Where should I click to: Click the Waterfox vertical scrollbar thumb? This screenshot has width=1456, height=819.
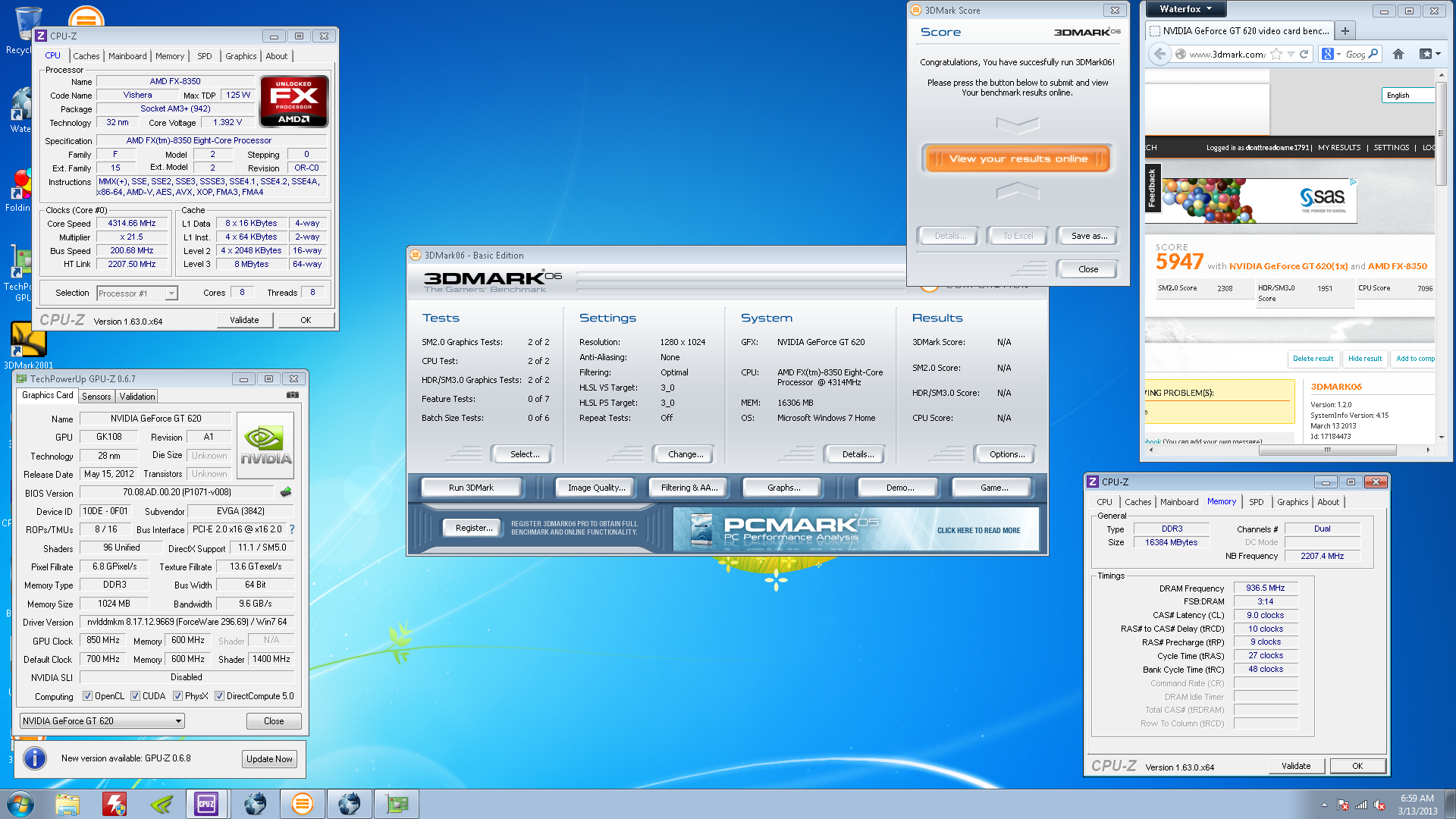[1441, 133]
